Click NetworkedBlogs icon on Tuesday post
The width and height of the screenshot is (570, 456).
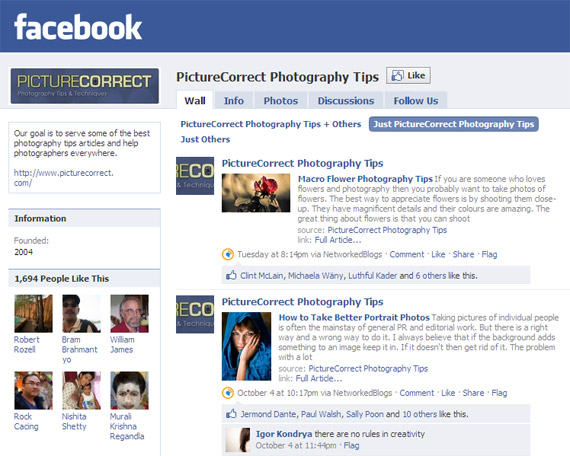coord(228,254)
